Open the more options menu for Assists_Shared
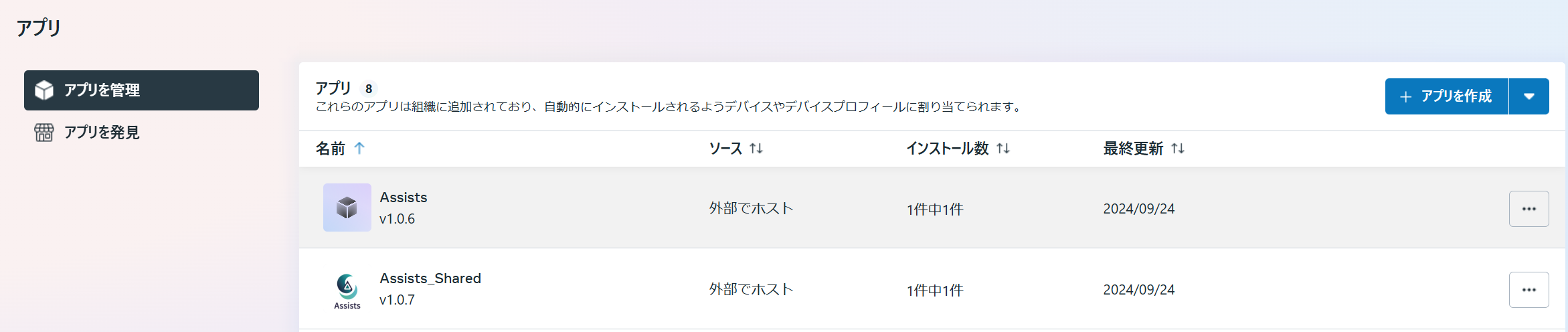1568x332 pixels. click(1529, 290)
